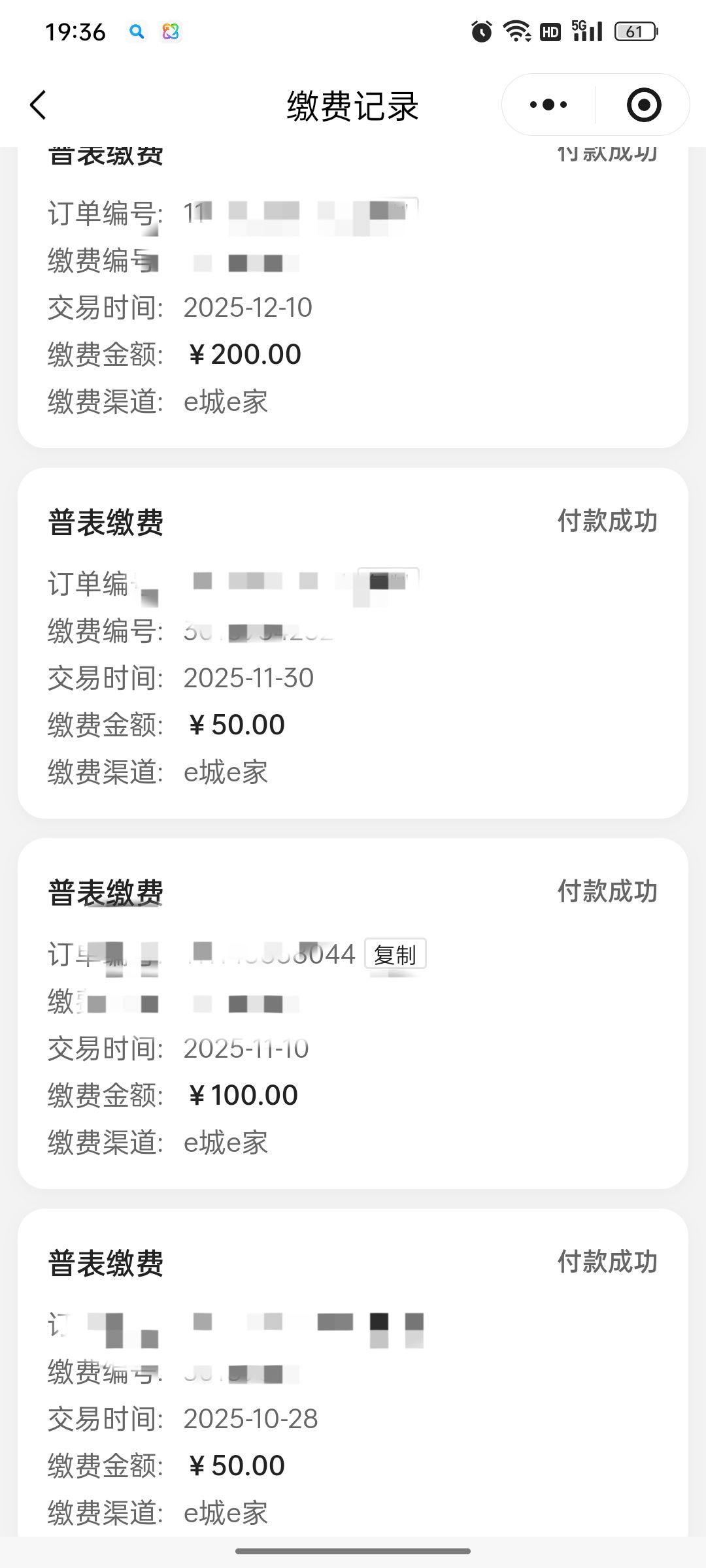Screen dimensions: 706x1568
Task: Open the 2025-12-10 payment record
Action: (x=353, y=307)
